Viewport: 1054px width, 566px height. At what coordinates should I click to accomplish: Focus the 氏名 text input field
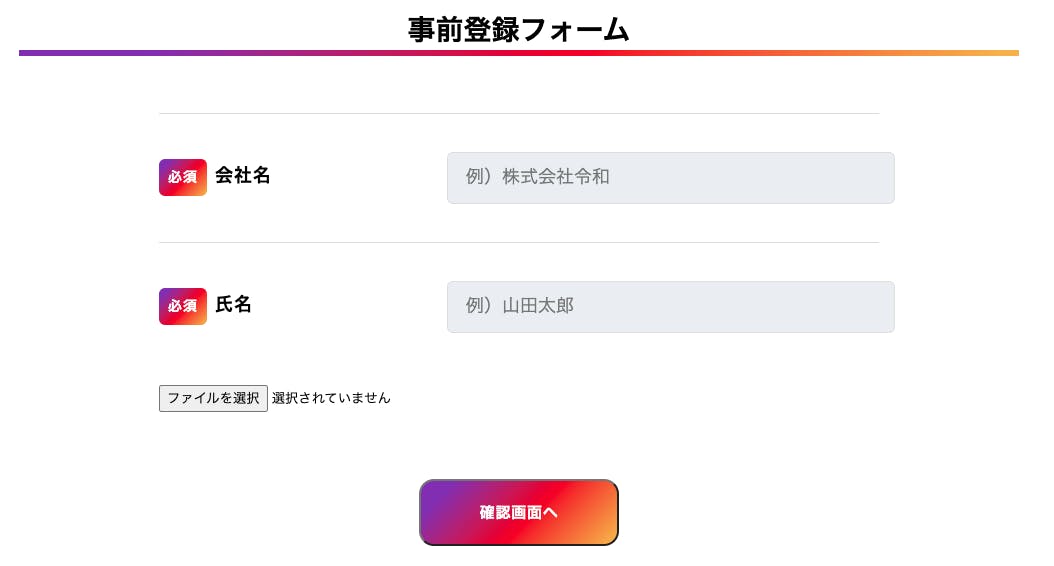[x=670, y=307]
